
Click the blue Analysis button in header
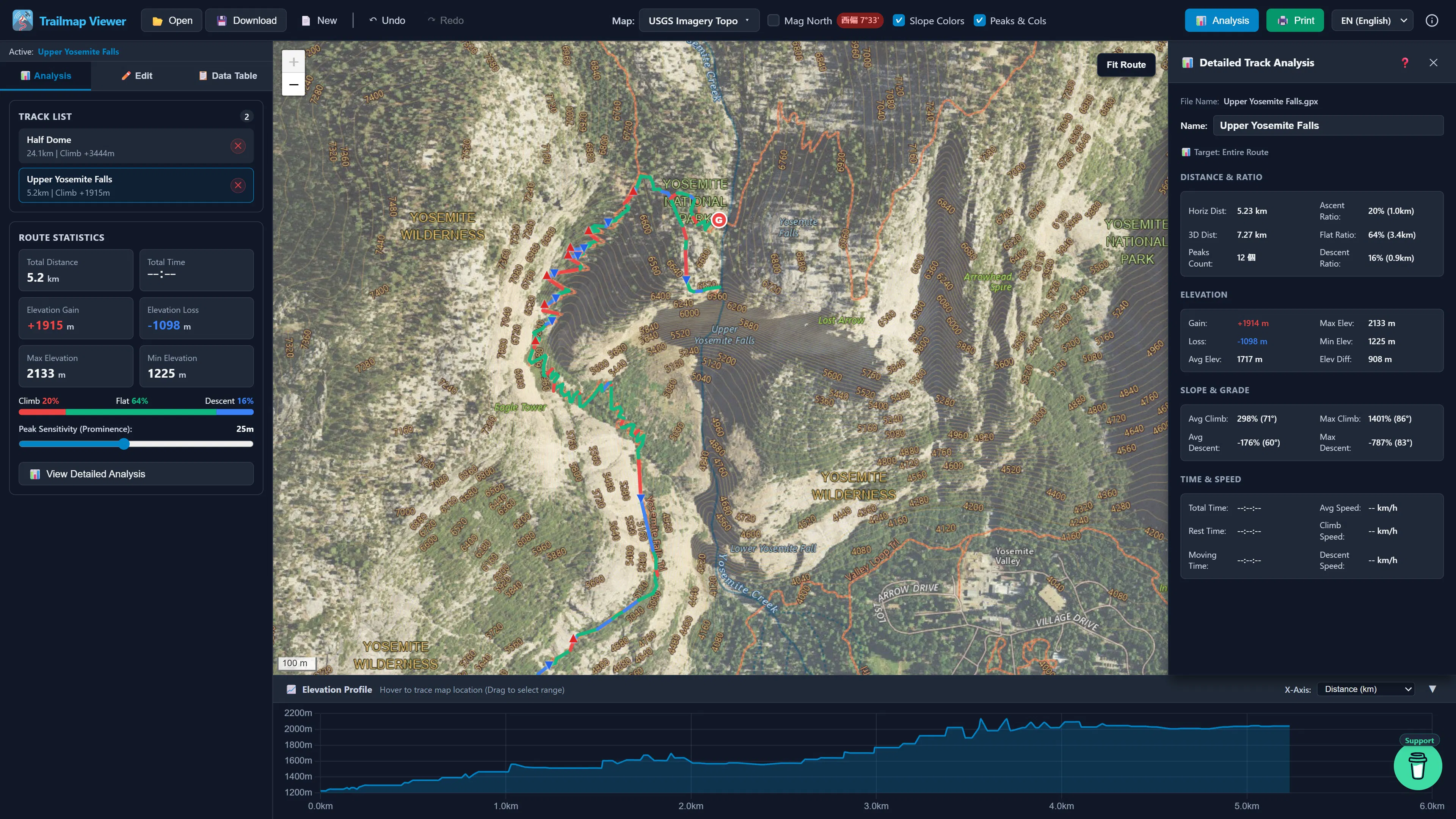click(1221, 20)
